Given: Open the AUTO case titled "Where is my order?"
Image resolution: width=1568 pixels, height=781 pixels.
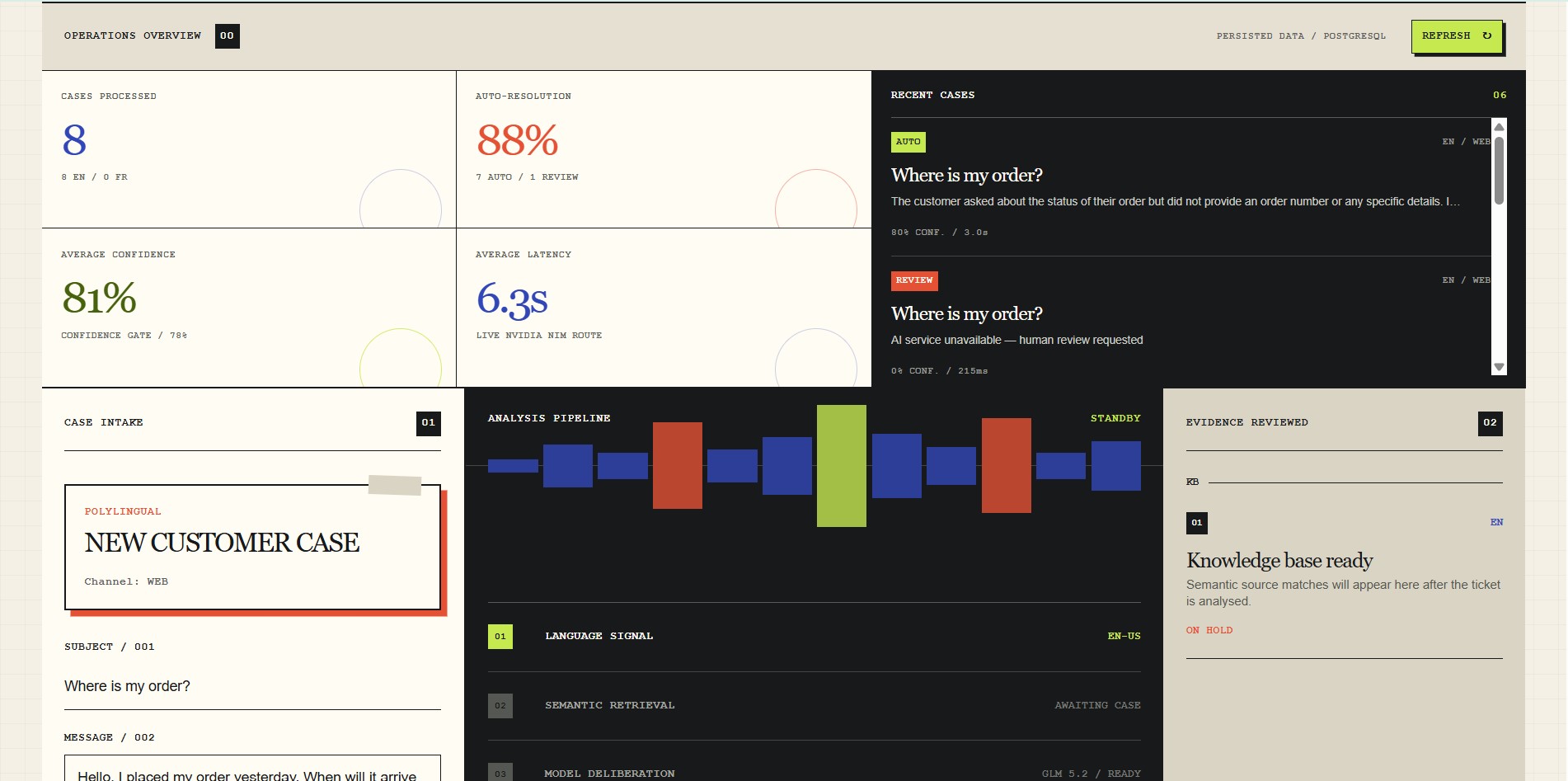Looking at the screenshot, I should point(1190,187).
